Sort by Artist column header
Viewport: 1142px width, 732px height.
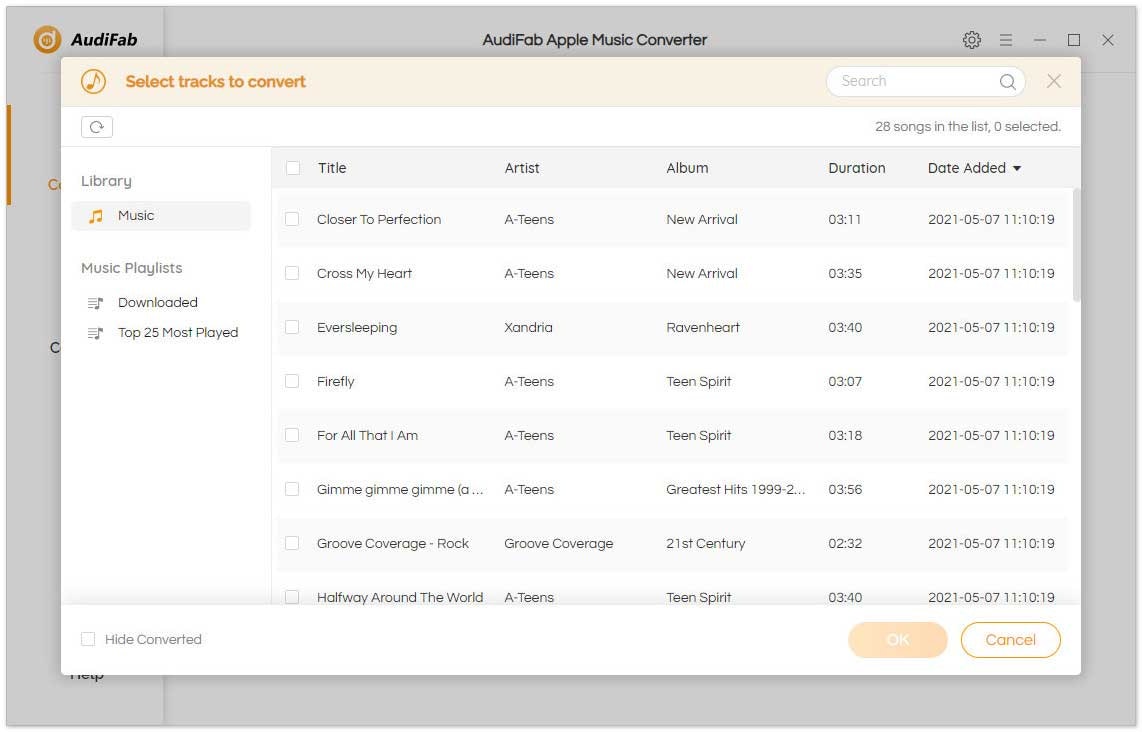click(522, 168)
